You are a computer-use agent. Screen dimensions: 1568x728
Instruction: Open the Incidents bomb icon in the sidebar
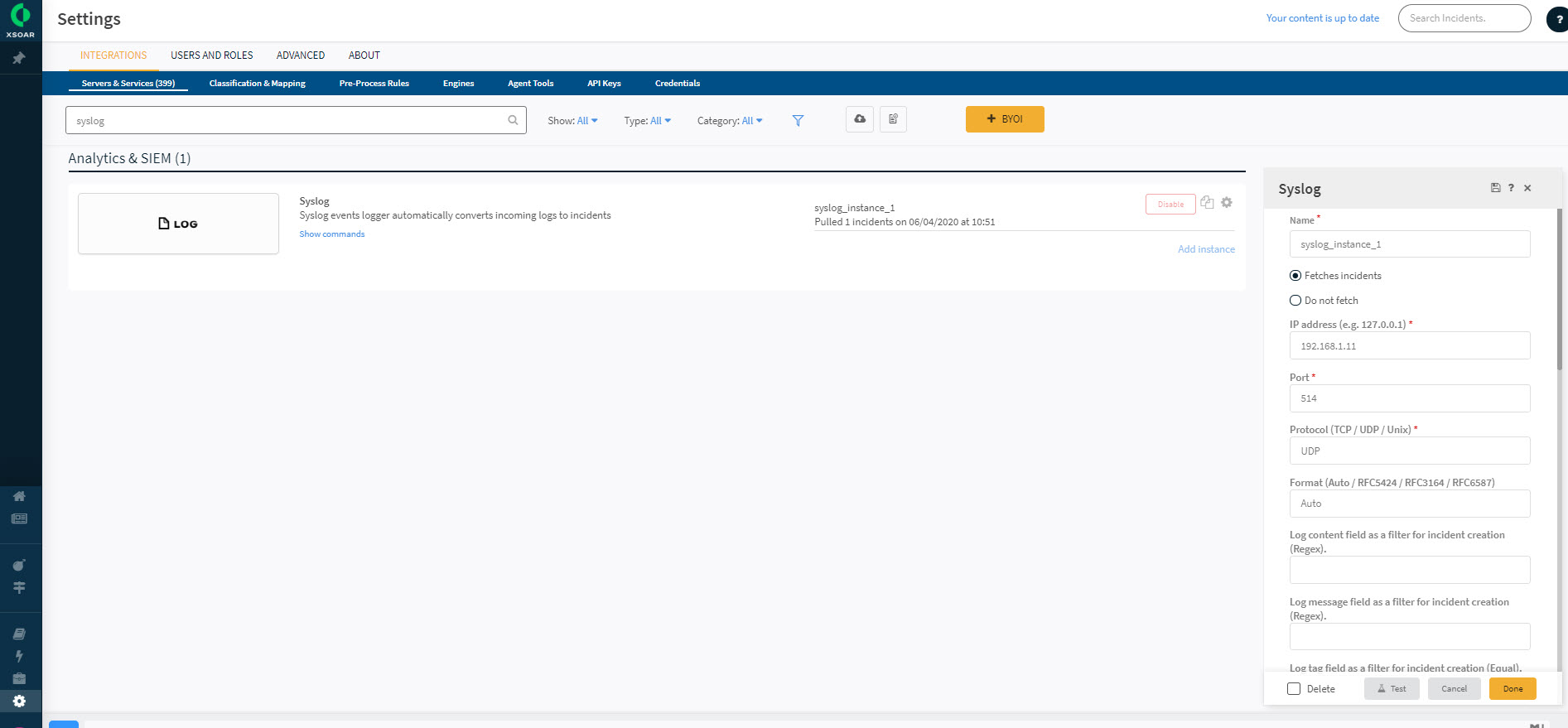click(19, 565)
